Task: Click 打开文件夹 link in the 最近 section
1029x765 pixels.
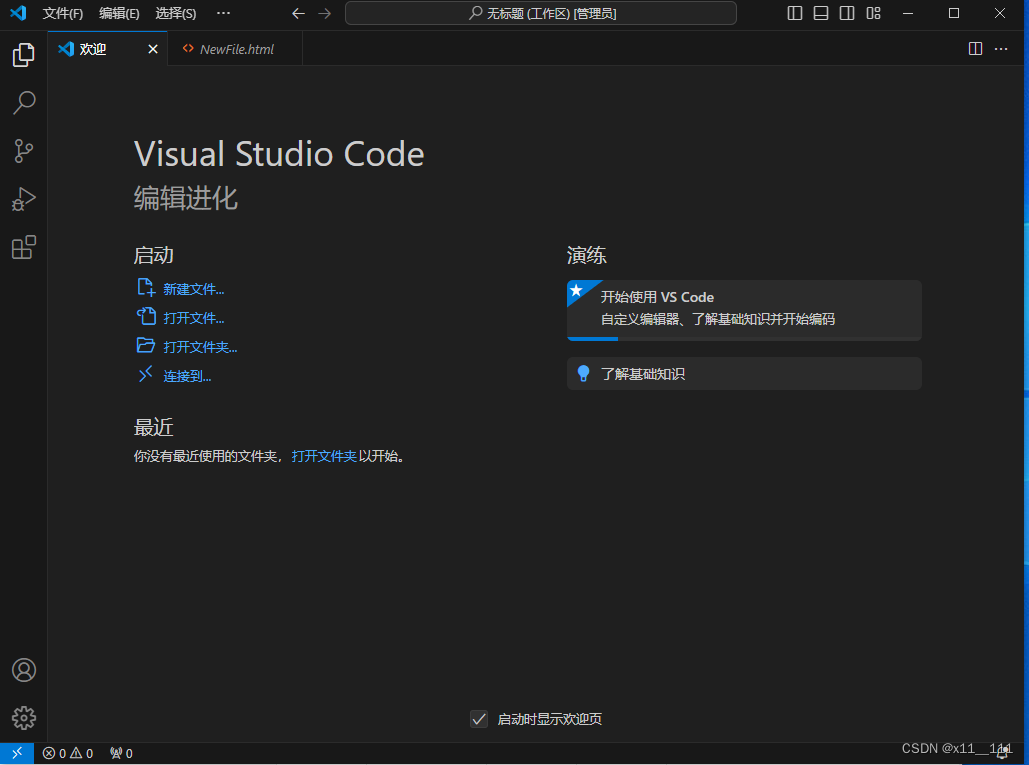Action: (324, 456)
